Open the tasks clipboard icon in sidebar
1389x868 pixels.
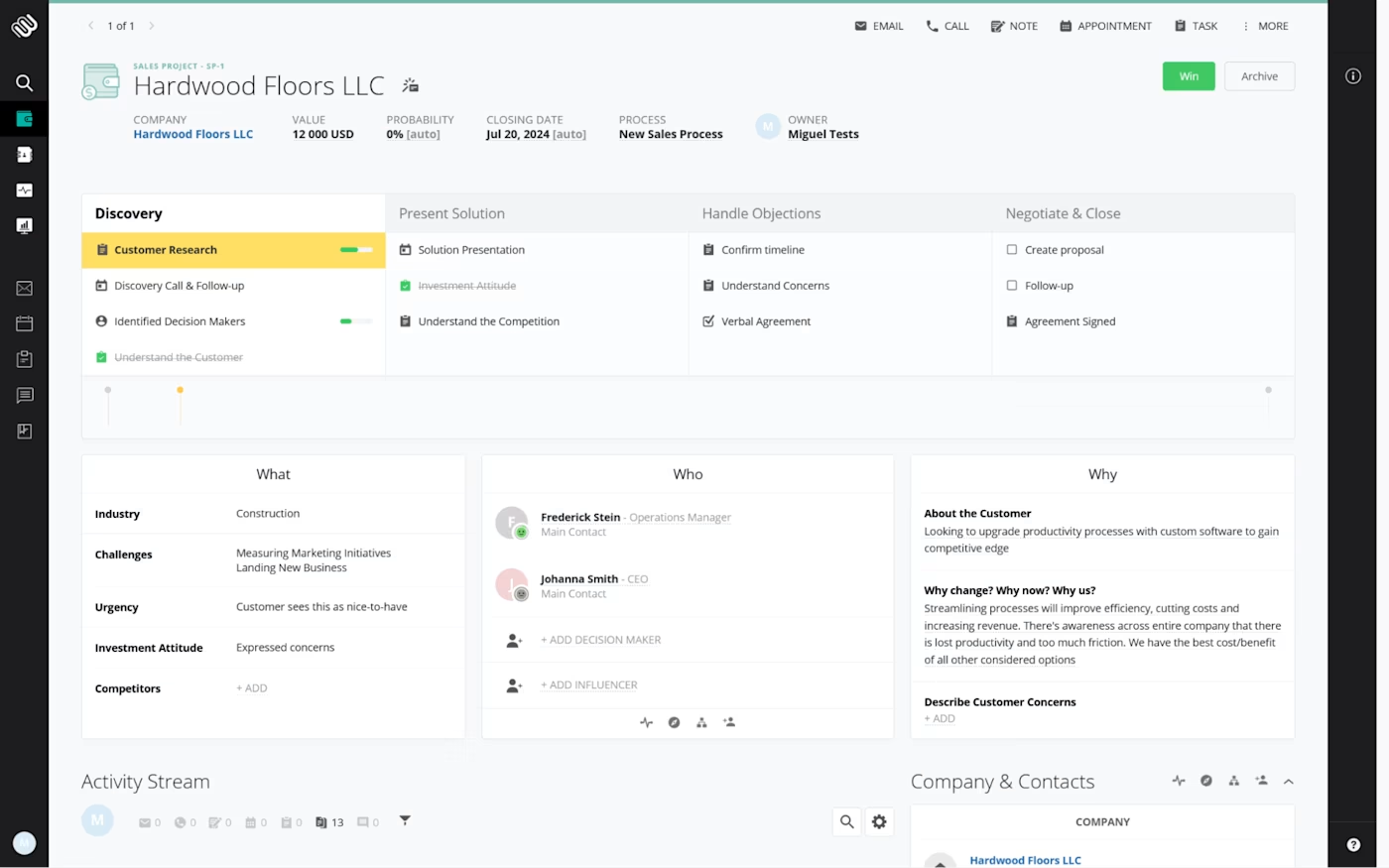pos(24,359)
